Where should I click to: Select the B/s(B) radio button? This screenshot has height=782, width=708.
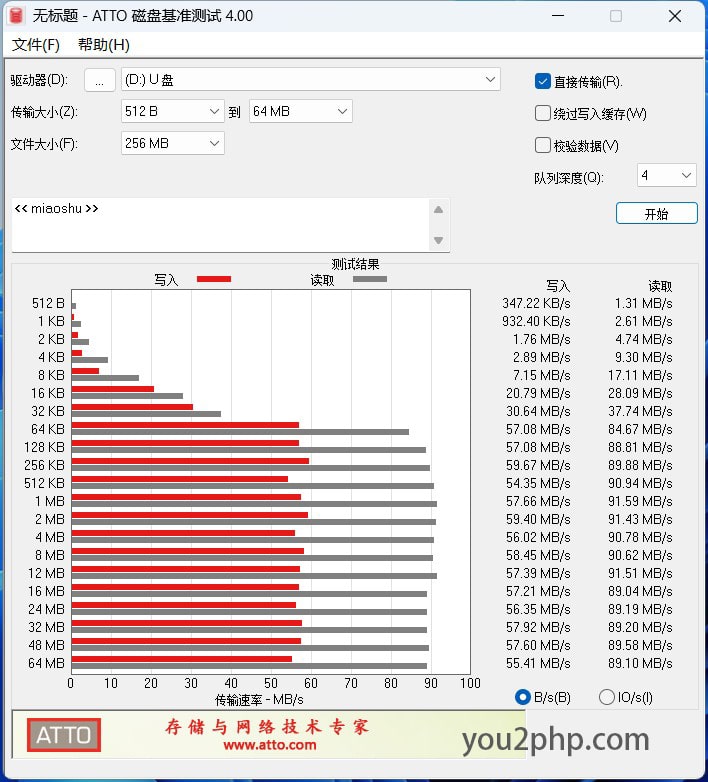523,697
